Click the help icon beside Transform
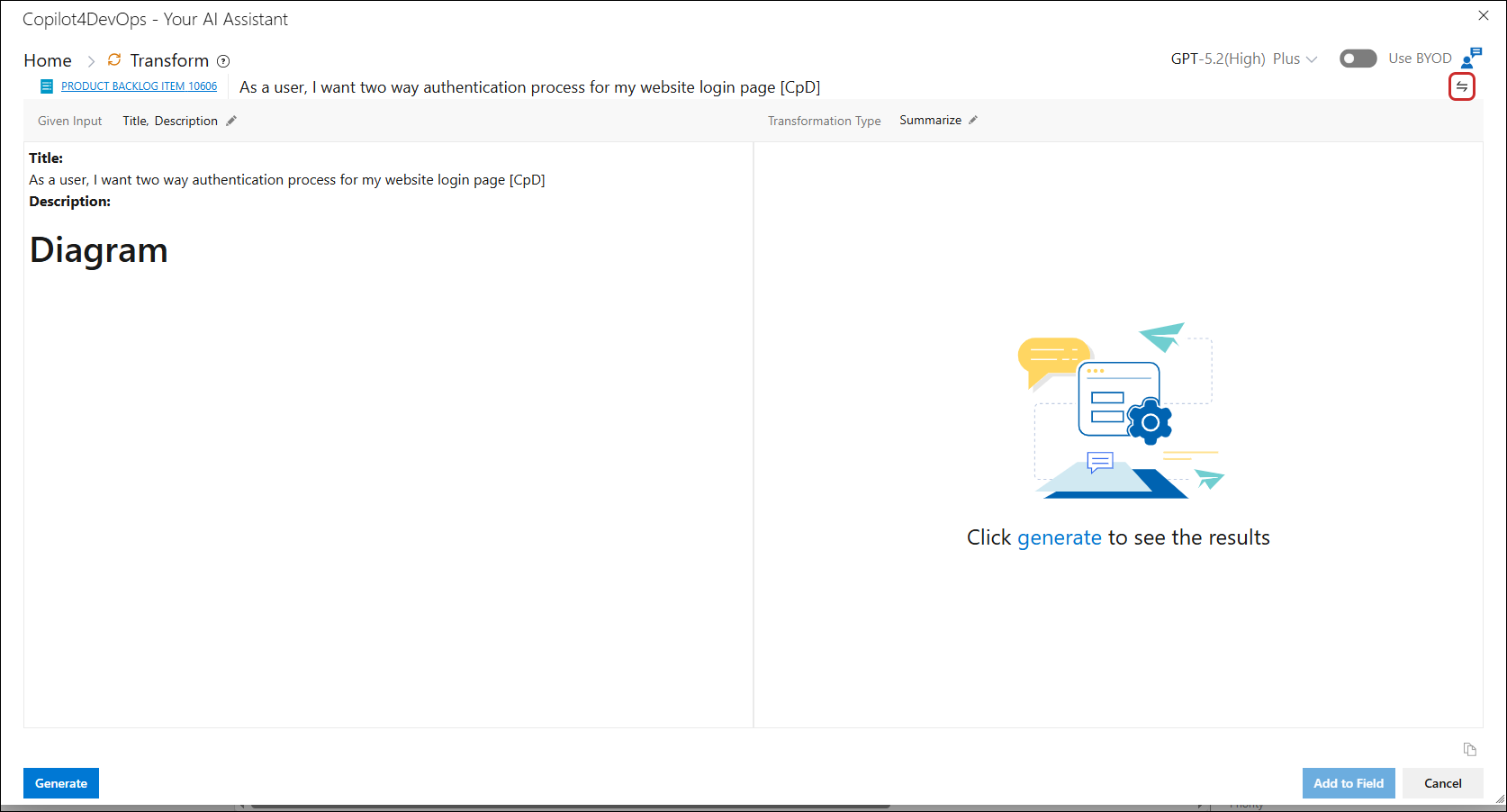The height and width of the screenshot is (812, 1507). click(223, 61)
